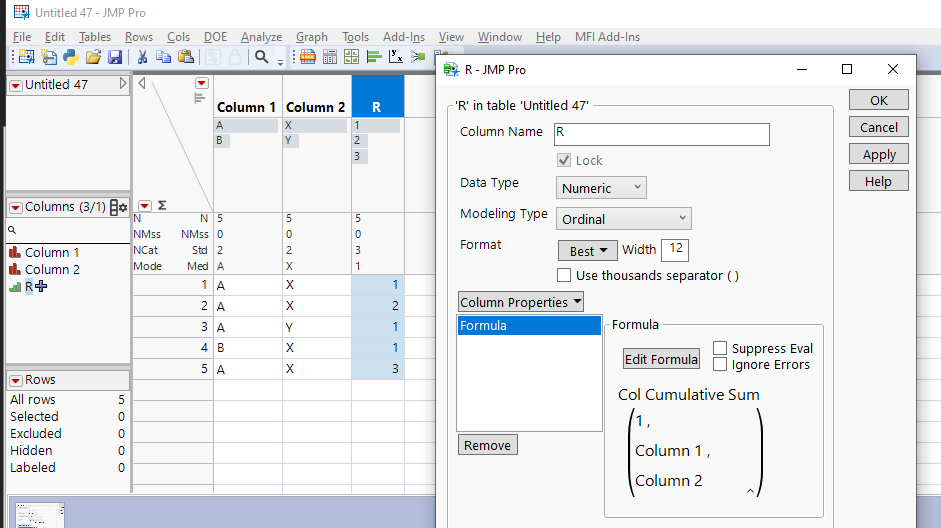Open the Tables menu

click(95, 37)
